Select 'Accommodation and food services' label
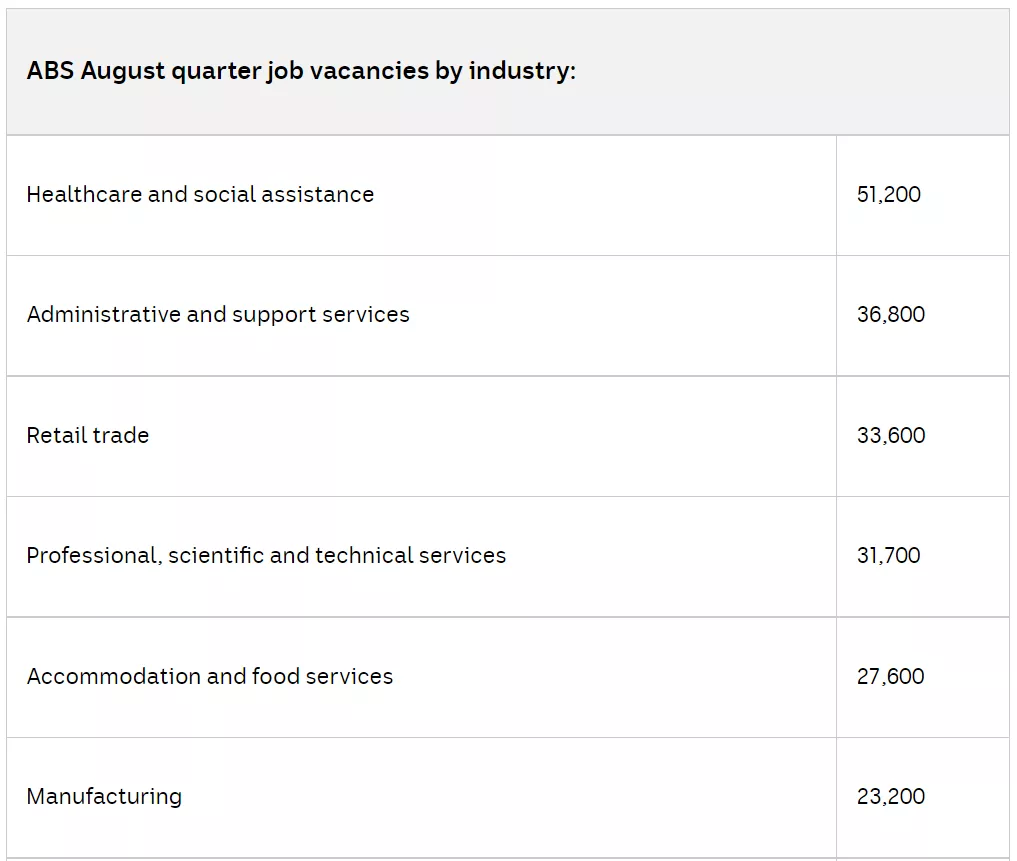The image size is (1017, 861). click(x=209, y=676)
